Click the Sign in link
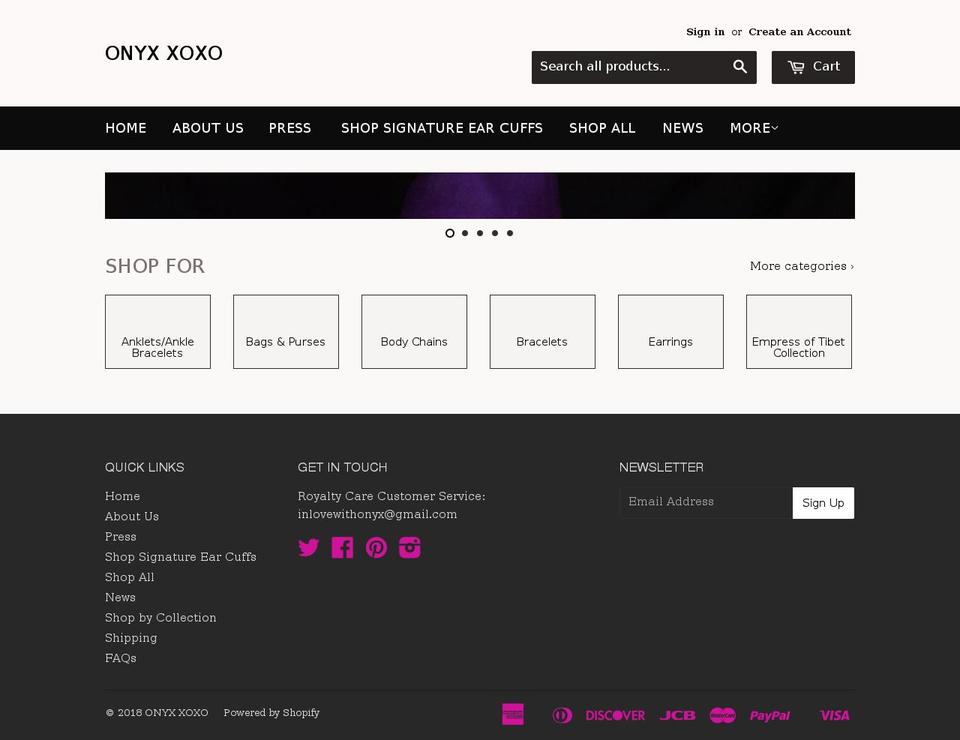 [x=705, y=32]
